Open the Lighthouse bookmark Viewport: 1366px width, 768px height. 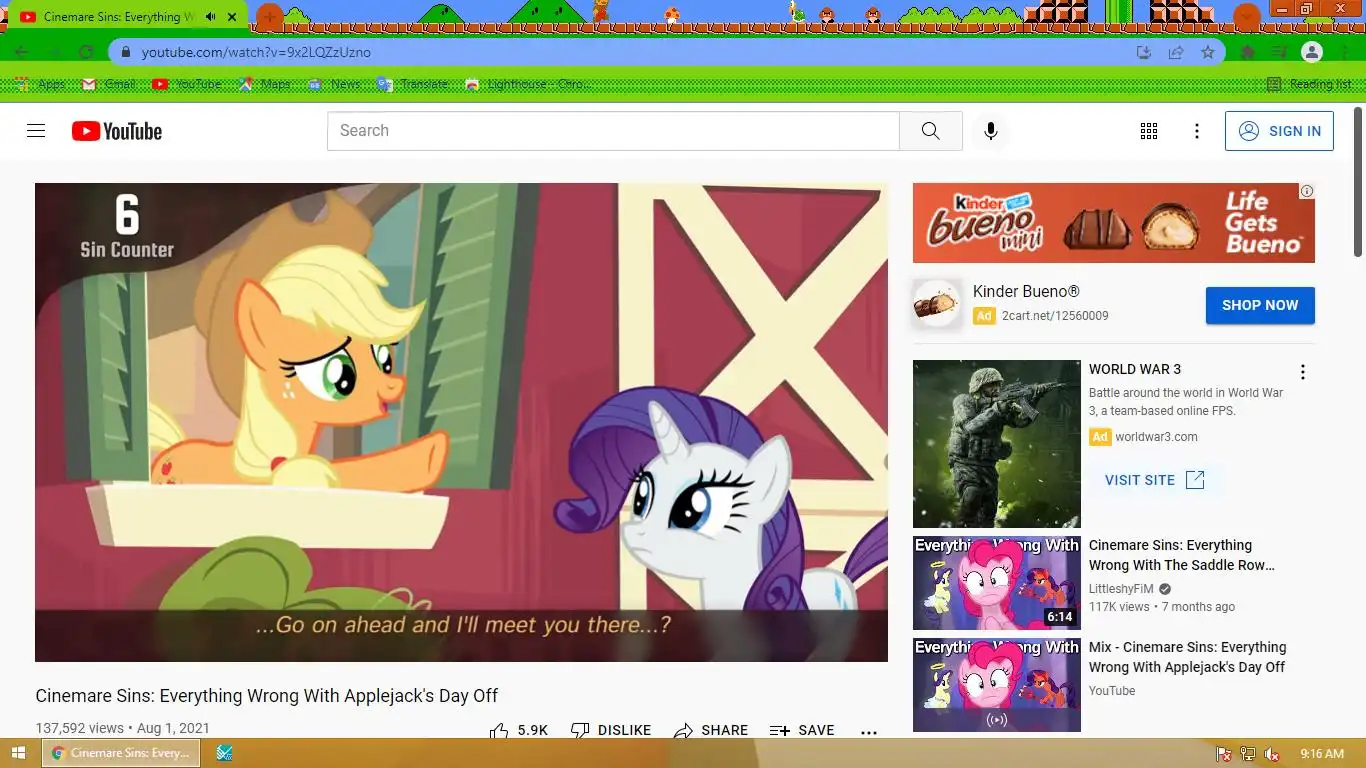click(528, 84)
